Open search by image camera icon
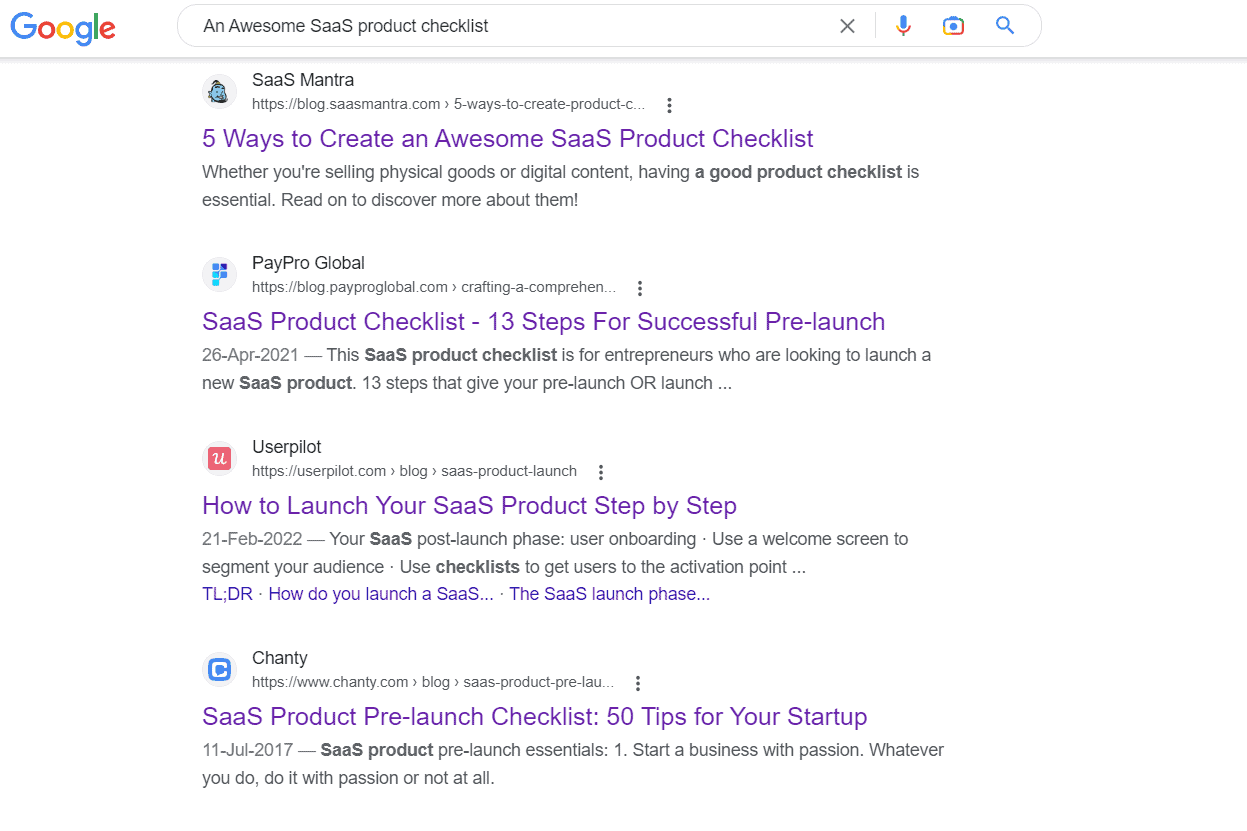 (x=953, y=26)
